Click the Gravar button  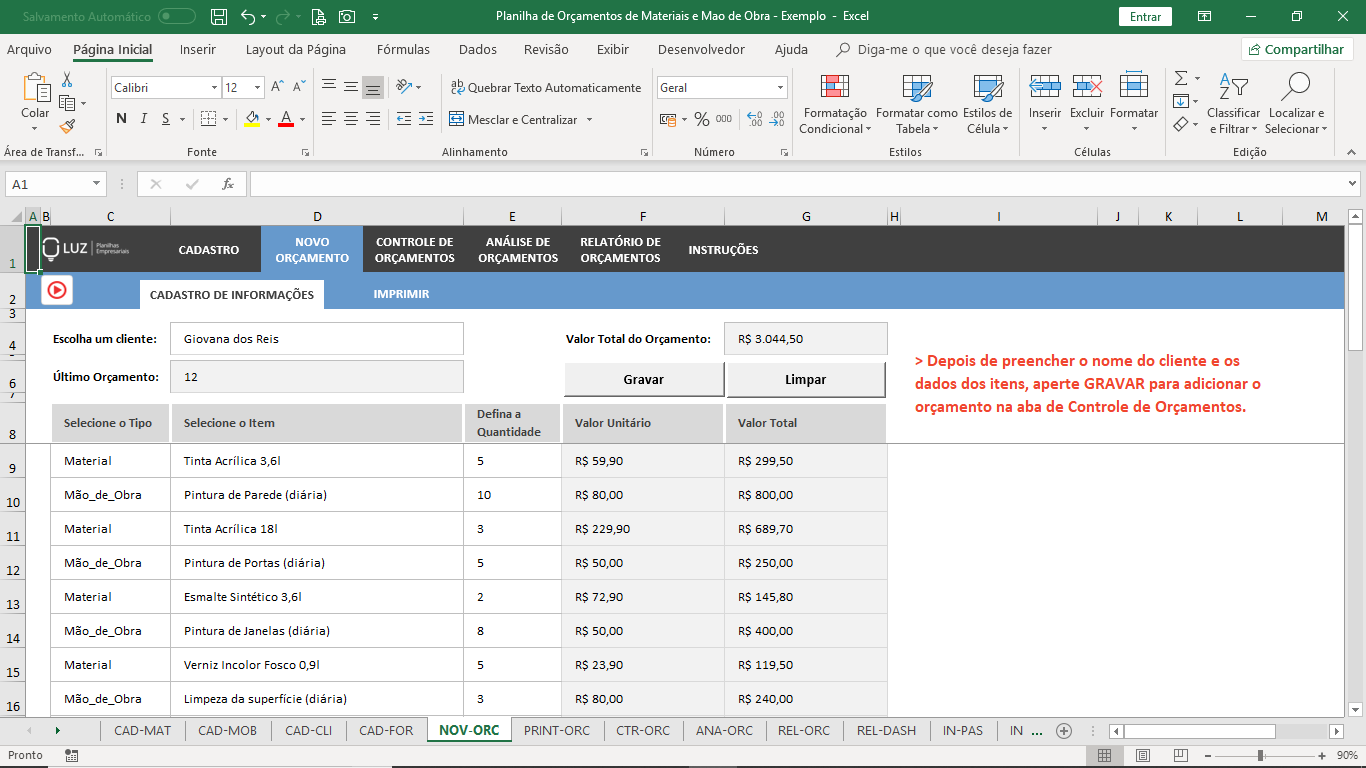pos(644,380)
